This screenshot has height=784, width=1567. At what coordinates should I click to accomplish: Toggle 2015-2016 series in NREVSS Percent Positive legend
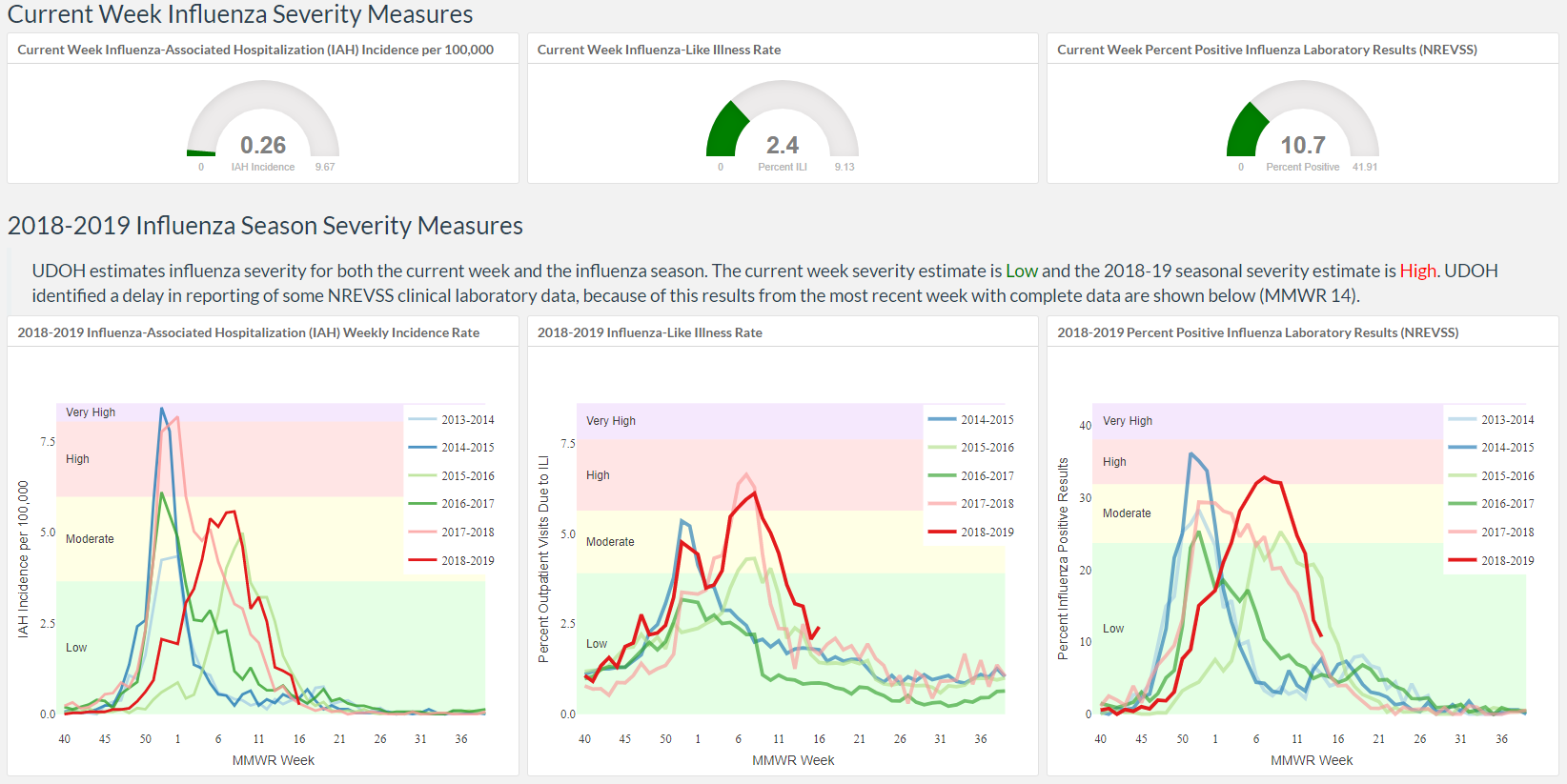(1492, 476)
